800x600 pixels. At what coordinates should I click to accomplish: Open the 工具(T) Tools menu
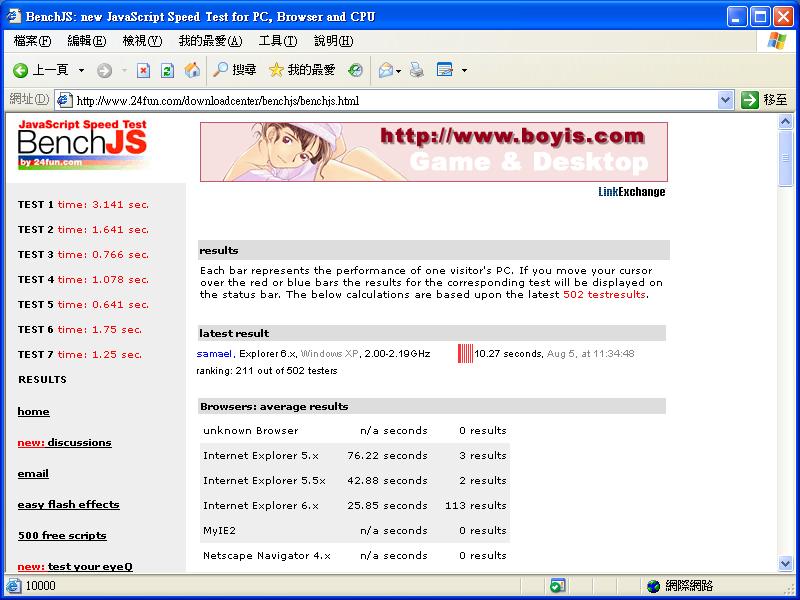point(278,41)
